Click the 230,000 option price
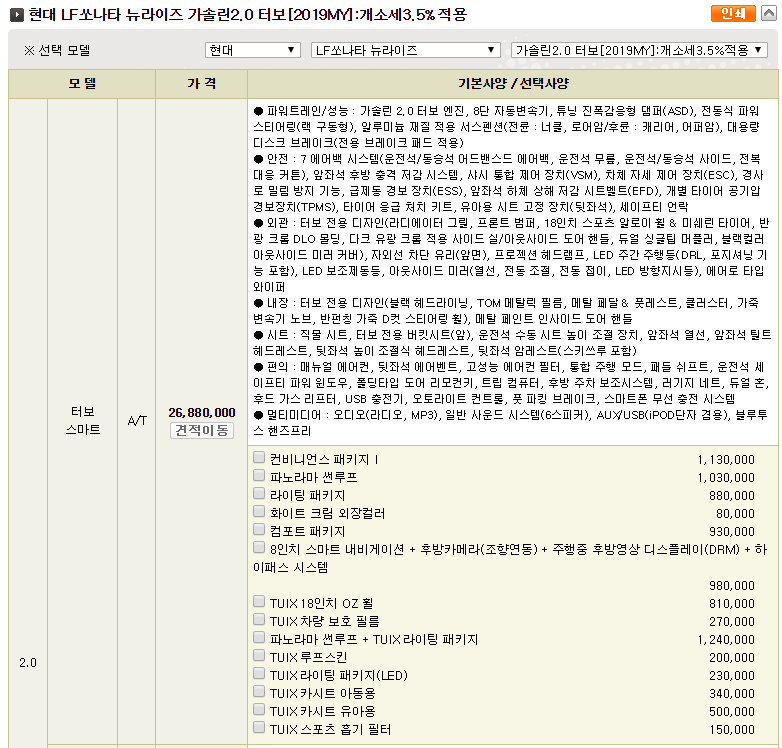 coord(732,675)
